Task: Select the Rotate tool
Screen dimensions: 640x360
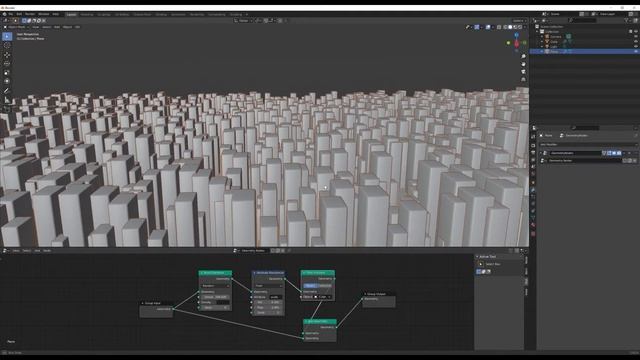Action: [x=7, y=64]
